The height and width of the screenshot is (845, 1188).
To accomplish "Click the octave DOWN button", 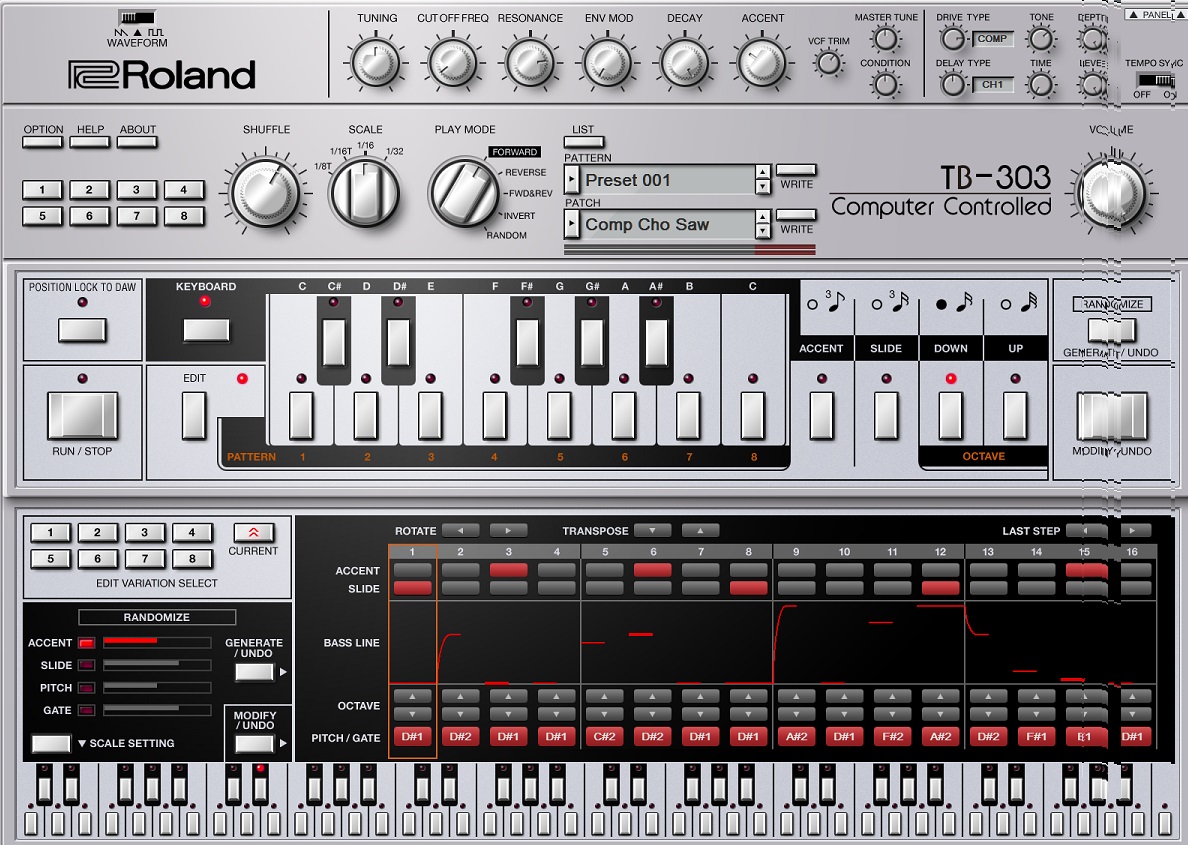I will point(950,416).
